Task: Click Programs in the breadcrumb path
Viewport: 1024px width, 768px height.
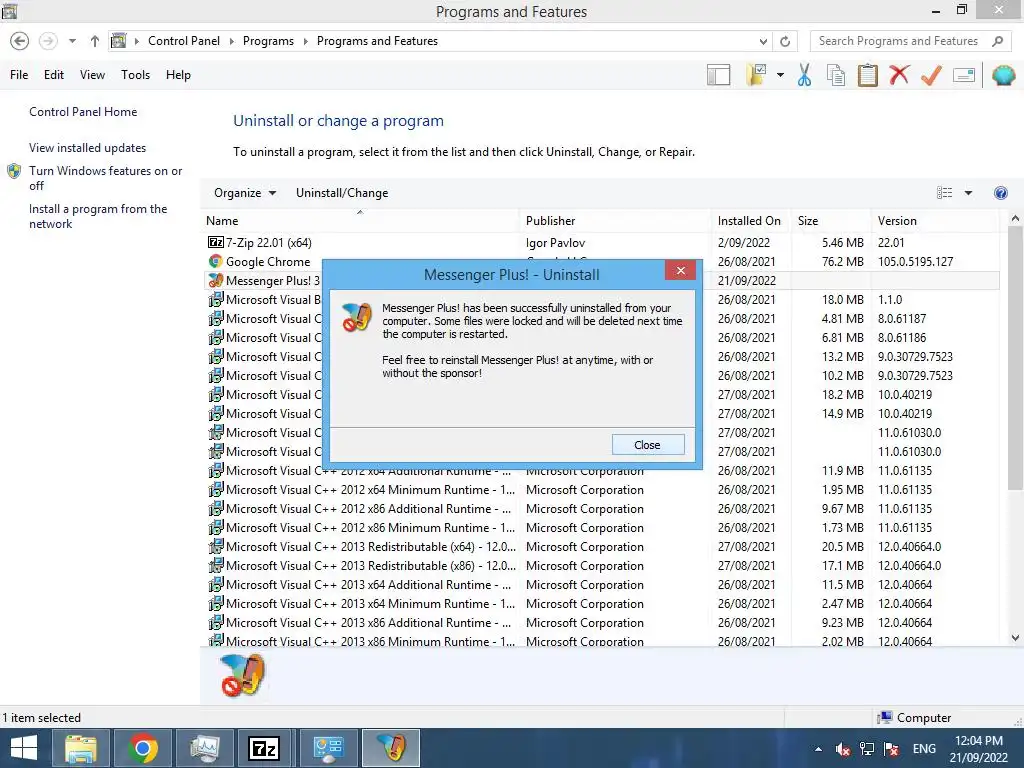Action: (x=268, y=41)
